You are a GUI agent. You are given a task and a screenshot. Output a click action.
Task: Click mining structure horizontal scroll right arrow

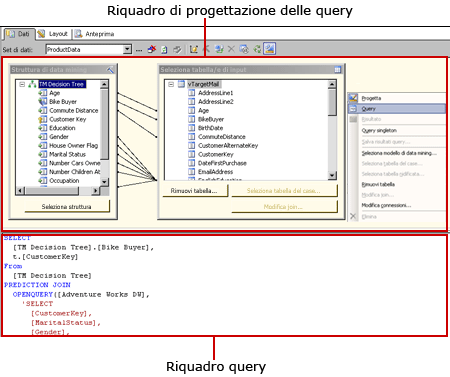click(95, 191)
